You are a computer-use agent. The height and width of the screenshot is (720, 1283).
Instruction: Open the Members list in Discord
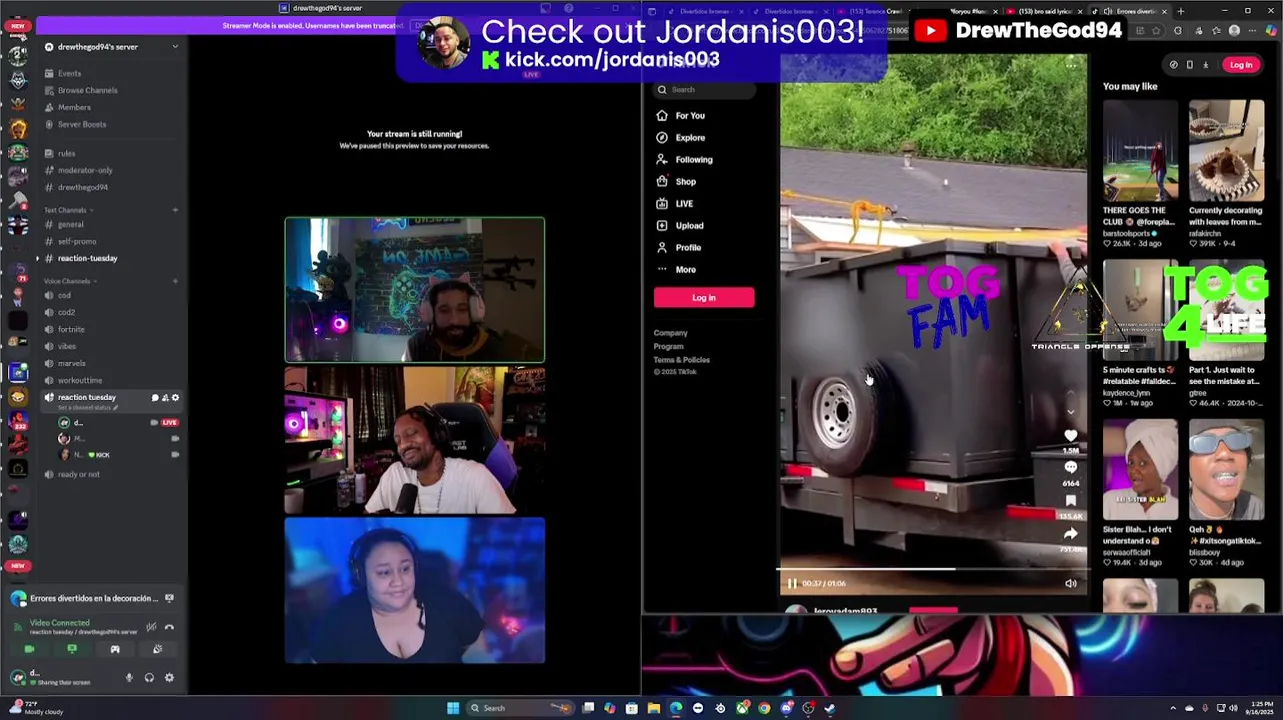point(74,107)
